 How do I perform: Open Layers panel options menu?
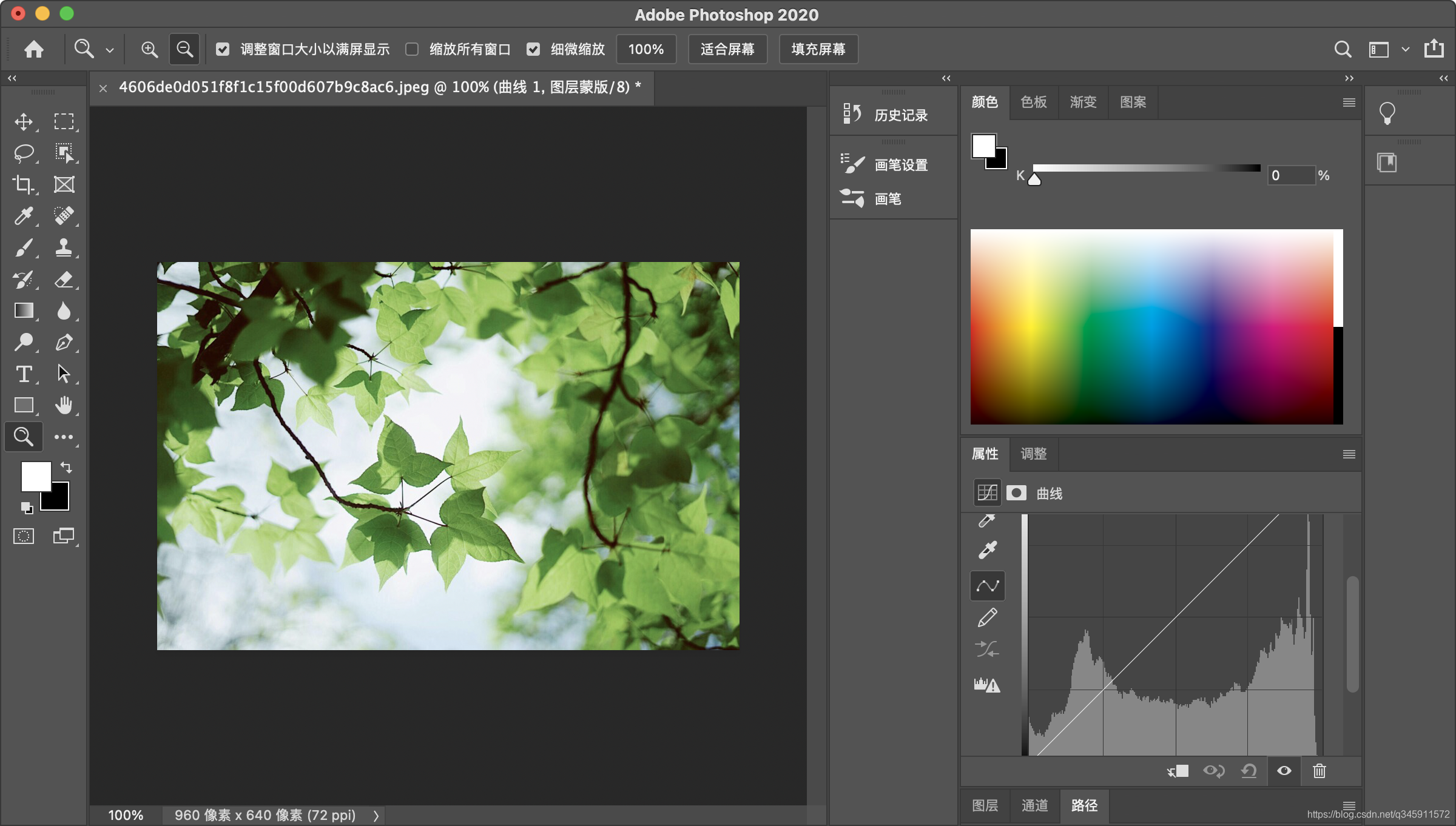pos(1349,805)
